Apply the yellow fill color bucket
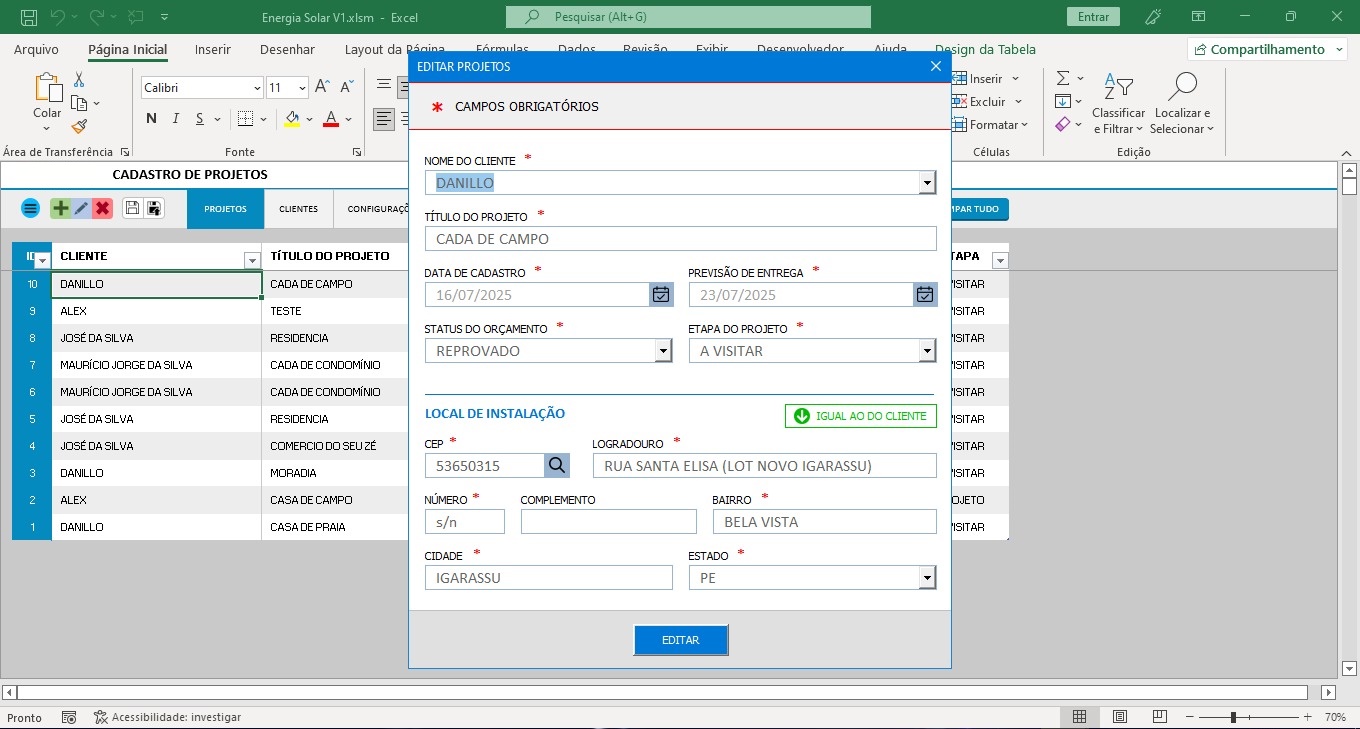Screen dimensions: 1360x729 click(292, 119)
